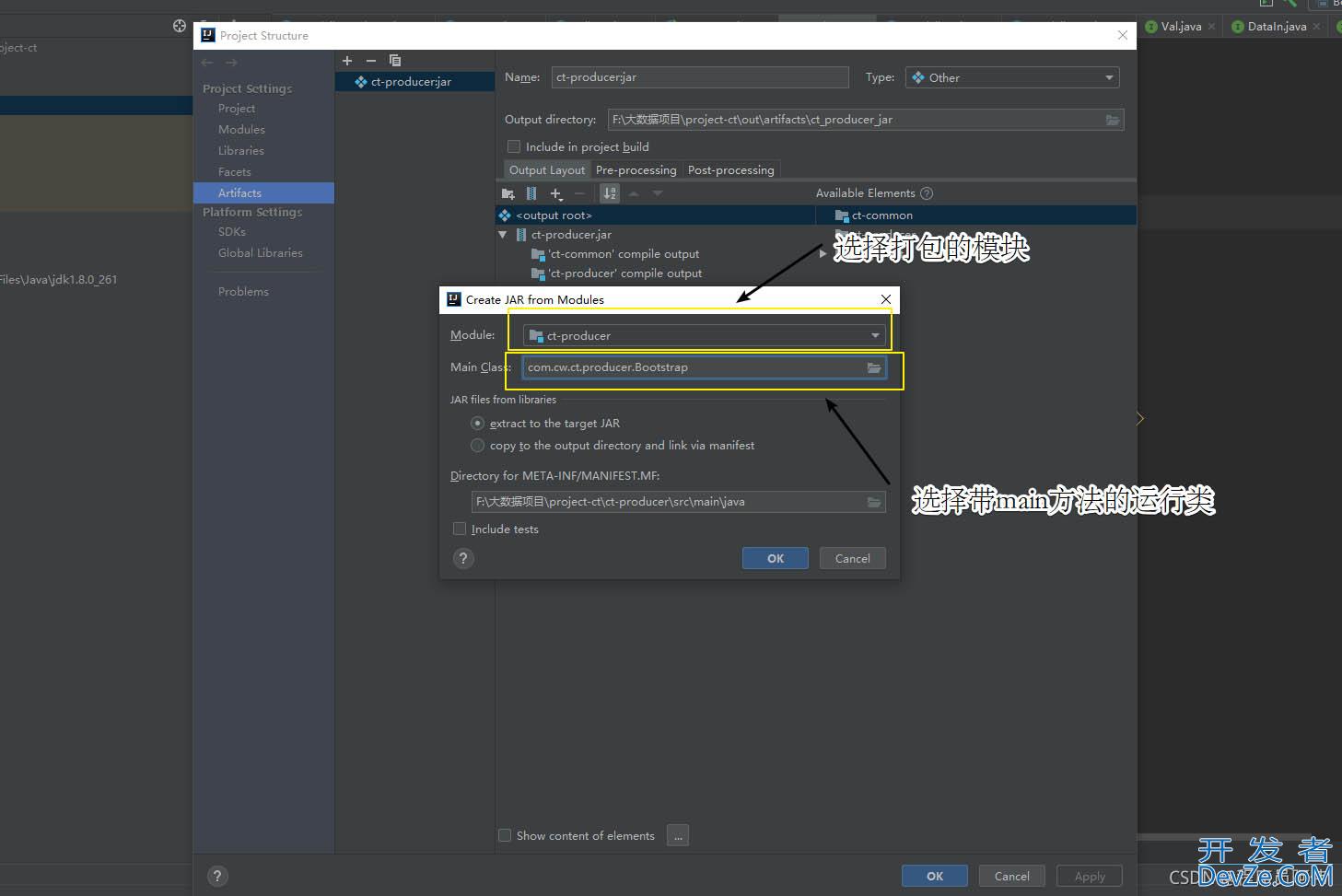Open Facets in Project Settings
The width and height of the screenshot is (1342, 896).
tap(235, 172)
